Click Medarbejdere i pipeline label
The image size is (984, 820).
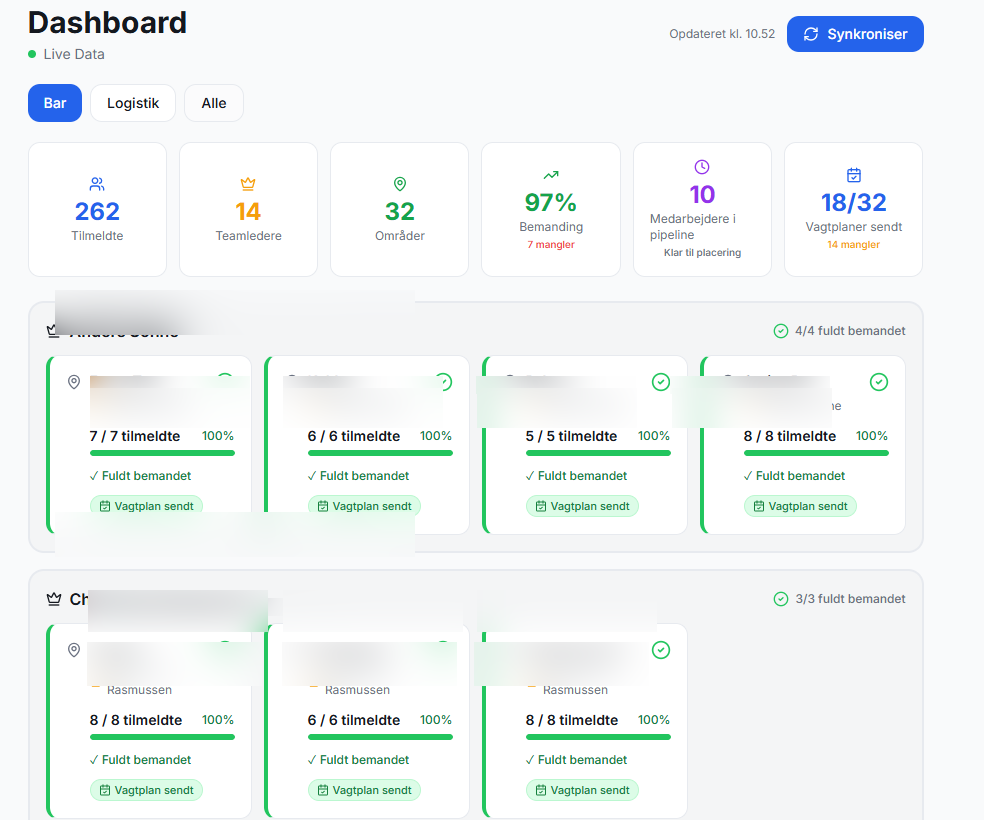[x=693, y=226]
